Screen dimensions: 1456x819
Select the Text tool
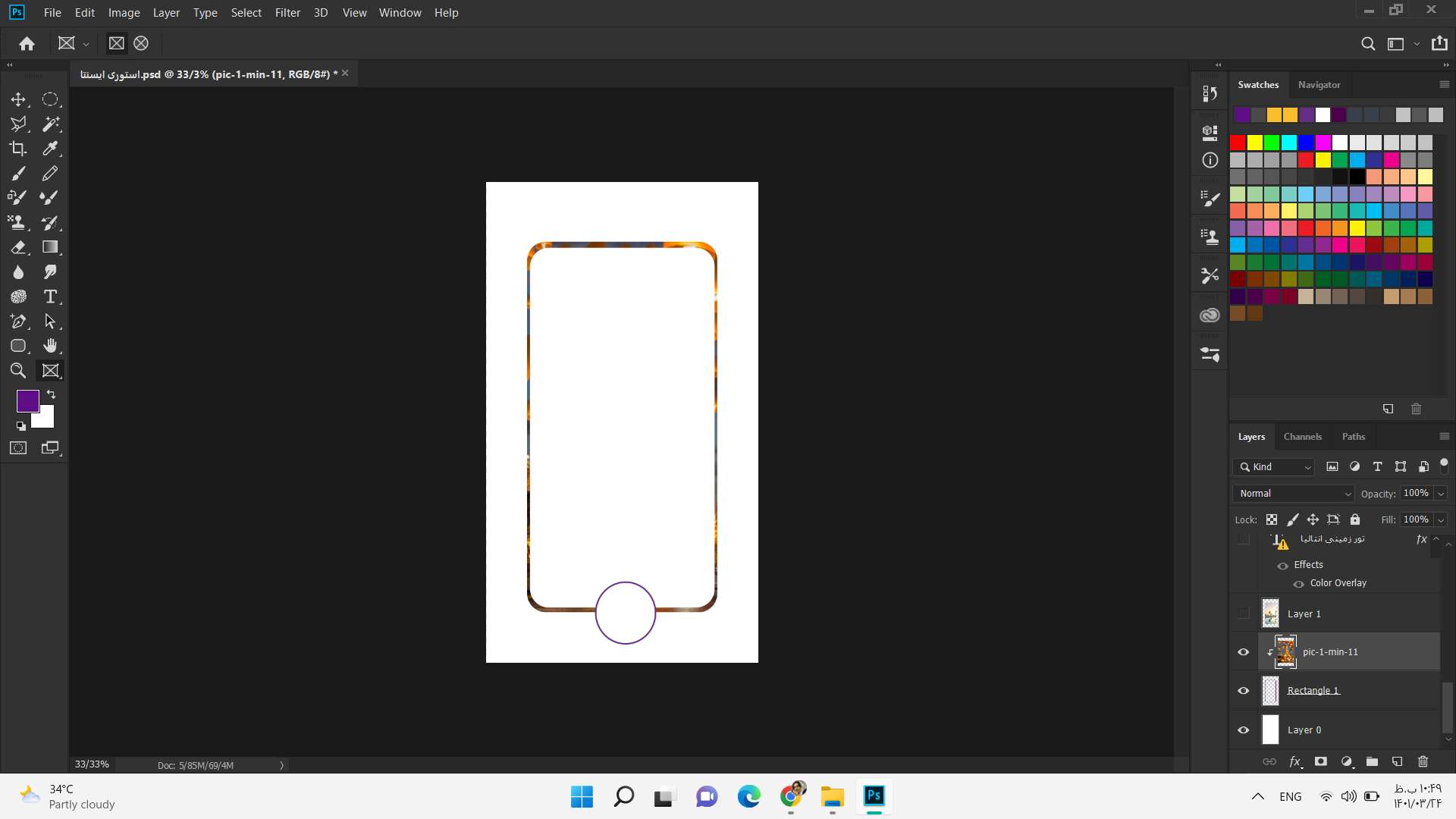(x=50, y=296)
